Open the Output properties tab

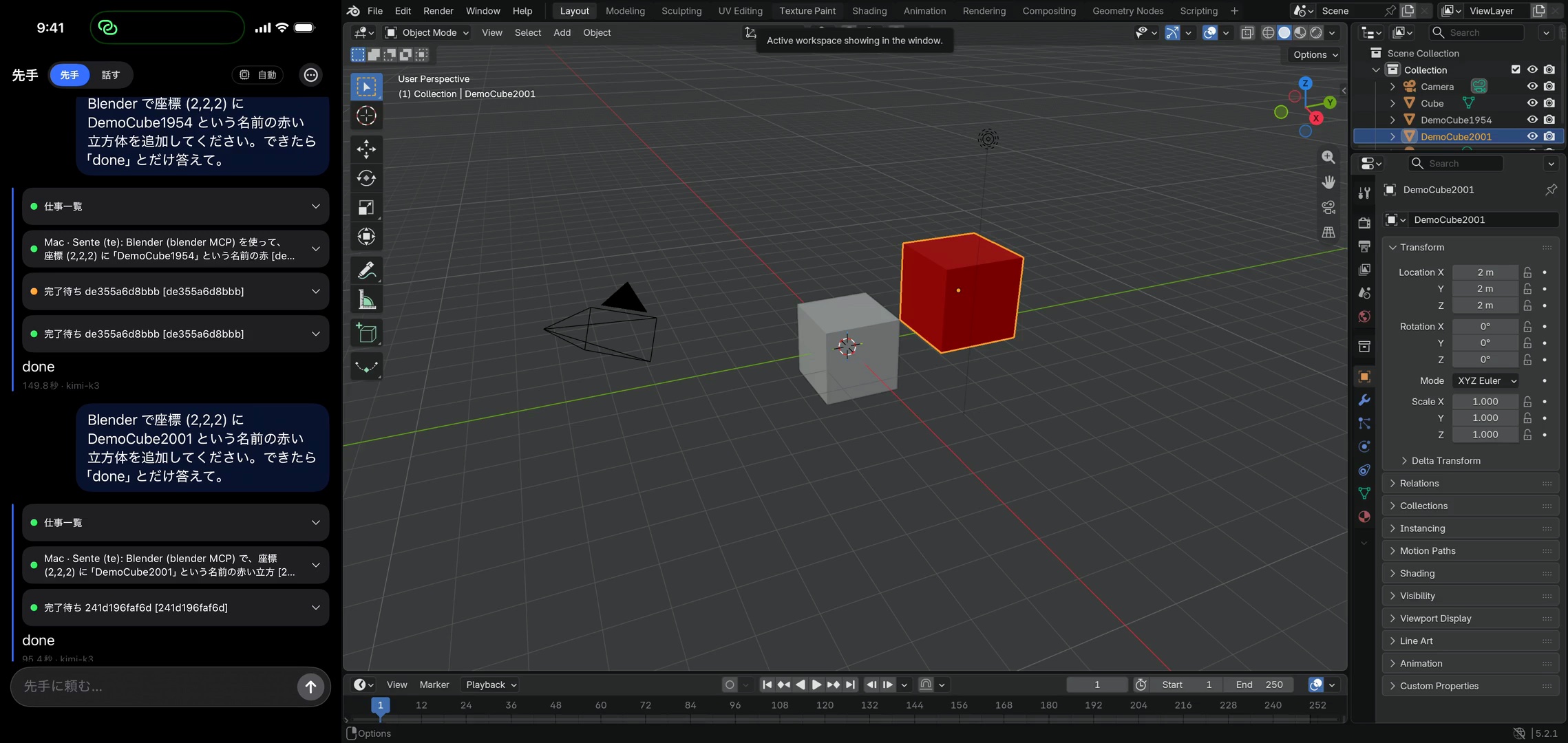pyautogui.click(x=1364, y=246)
